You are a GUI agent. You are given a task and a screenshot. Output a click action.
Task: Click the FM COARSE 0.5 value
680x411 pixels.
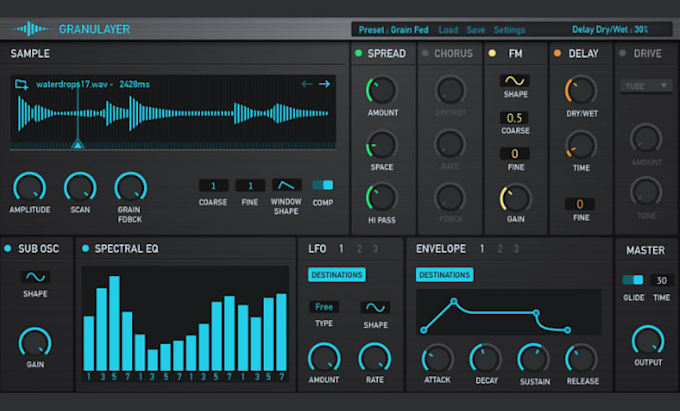pyautogui.click(x=514, y=118)
